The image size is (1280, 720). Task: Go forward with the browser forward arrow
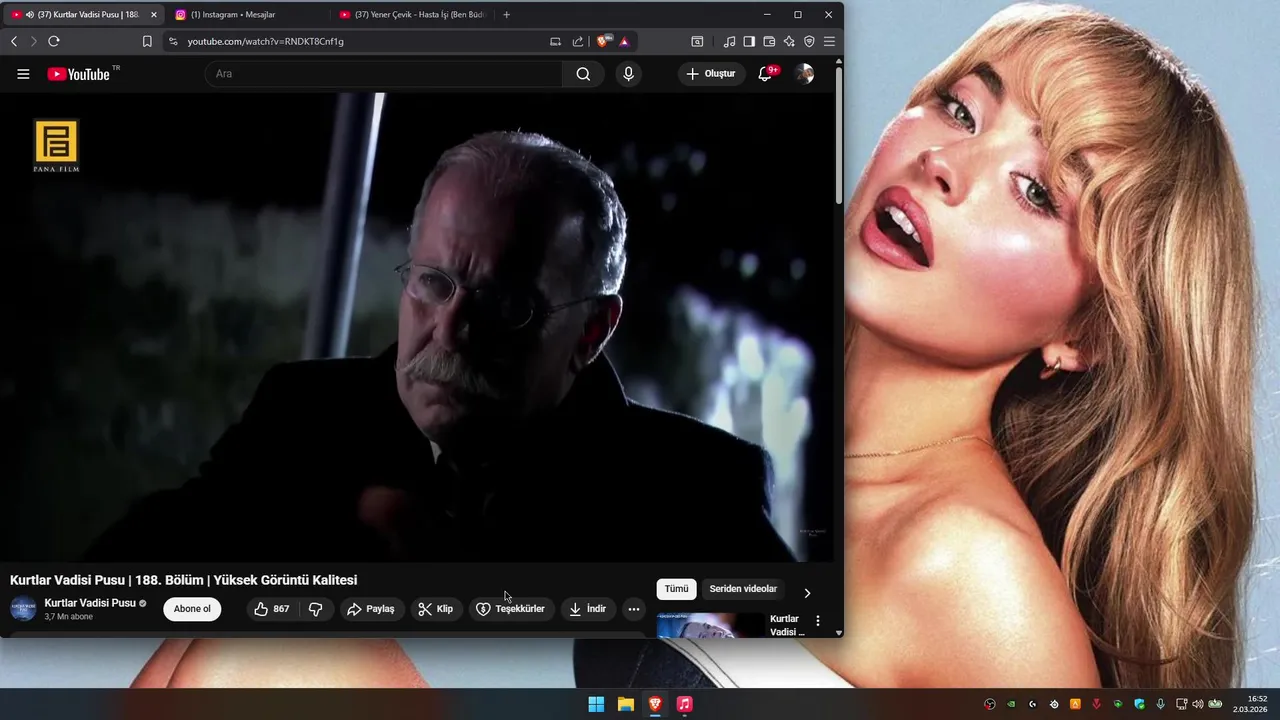pyautogui.click(x=33, y=41)
